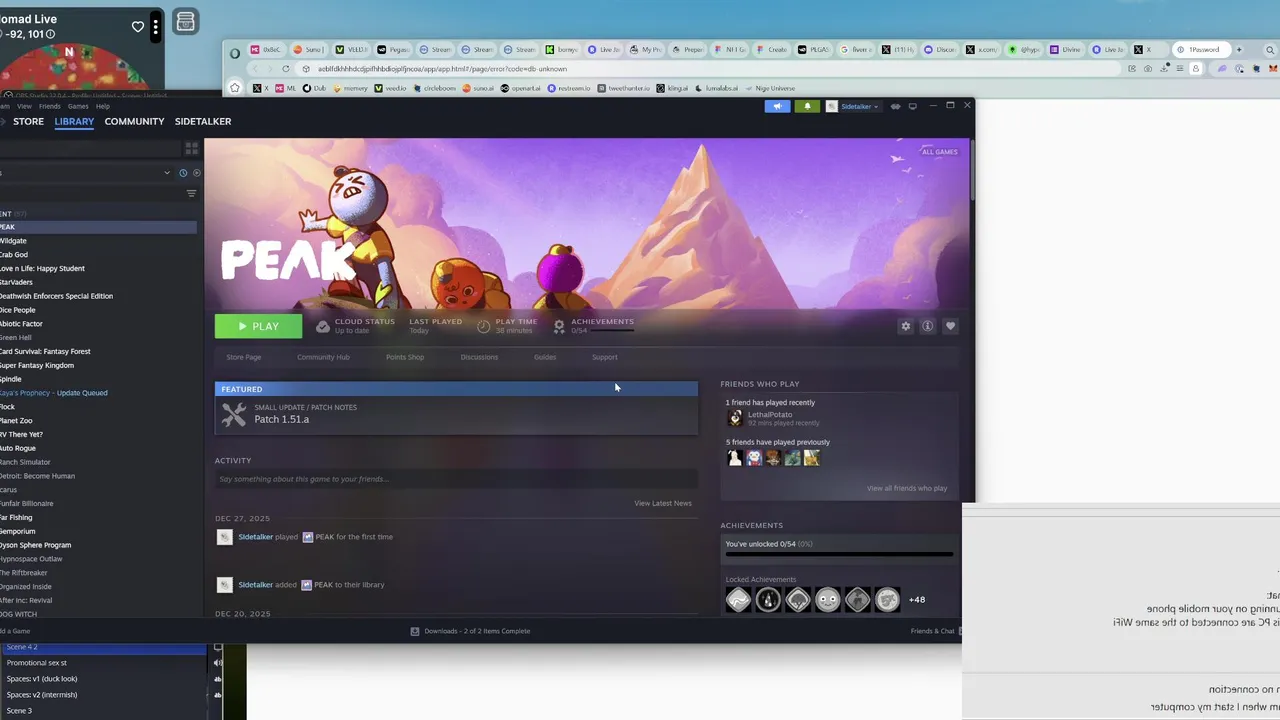Open the SIDETALKER profile tab
1280x720 pixels.
(x=203, y=121)
